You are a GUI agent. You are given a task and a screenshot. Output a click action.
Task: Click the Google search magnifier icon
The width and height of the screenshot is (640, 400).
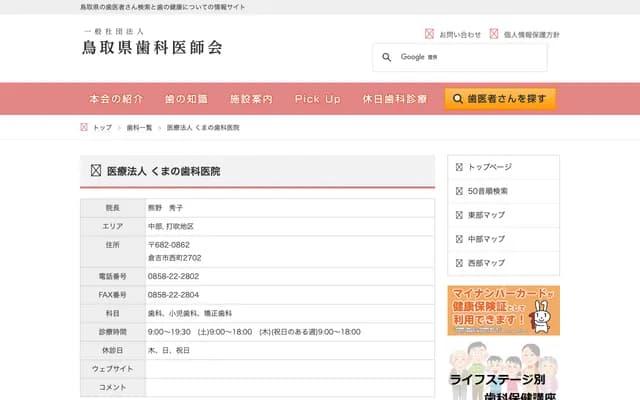tap(387, 57)
